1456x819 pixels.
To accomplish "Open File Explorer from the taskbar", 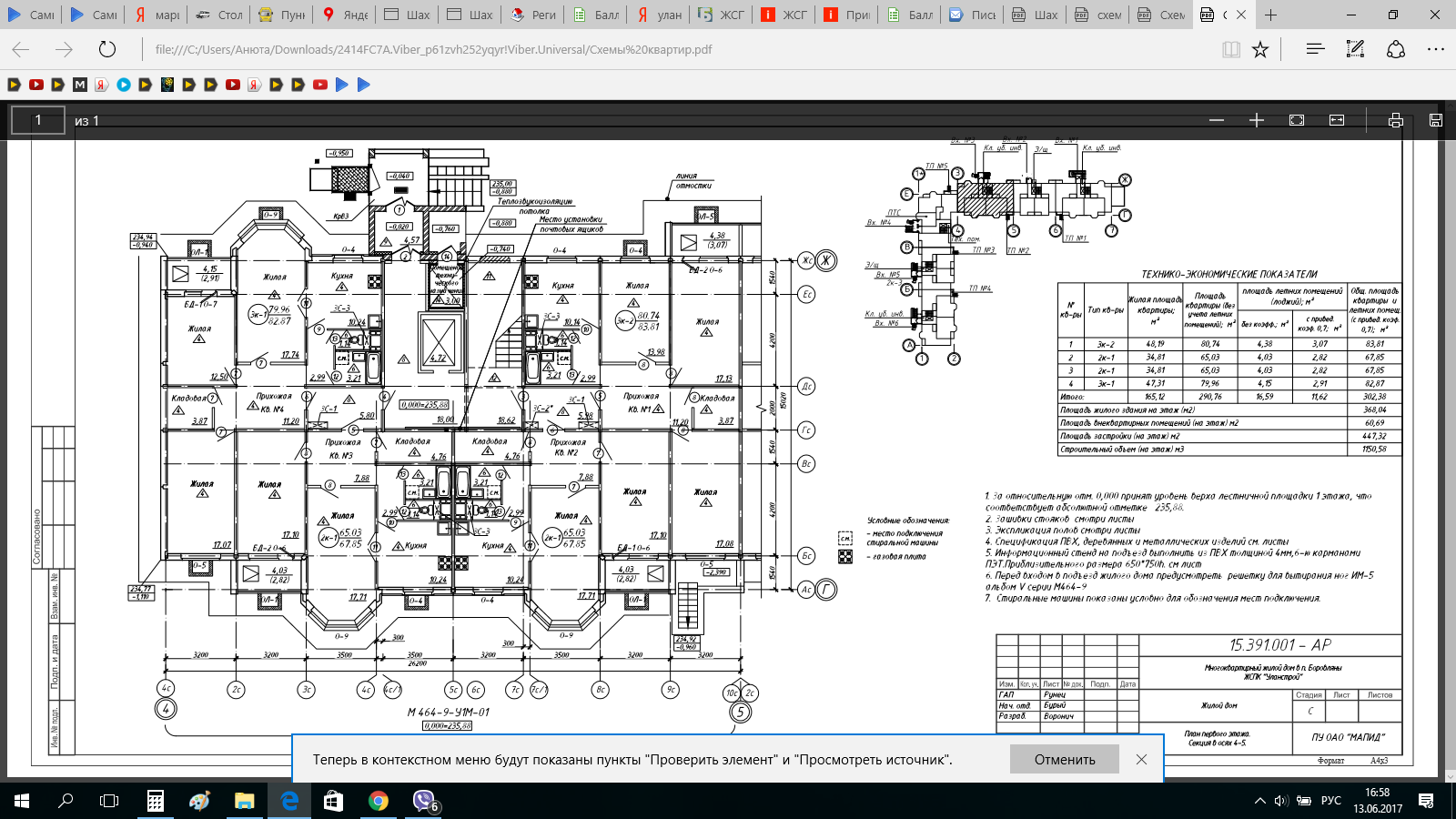I will [244, 801].
